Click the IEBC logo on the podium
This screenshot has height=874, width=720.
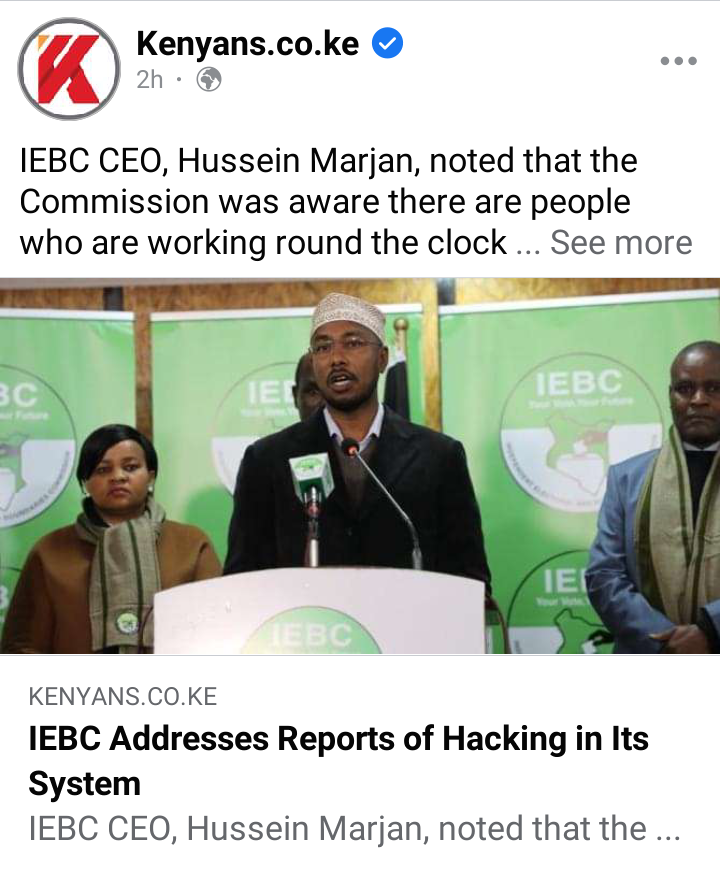(x=312, y=631)
